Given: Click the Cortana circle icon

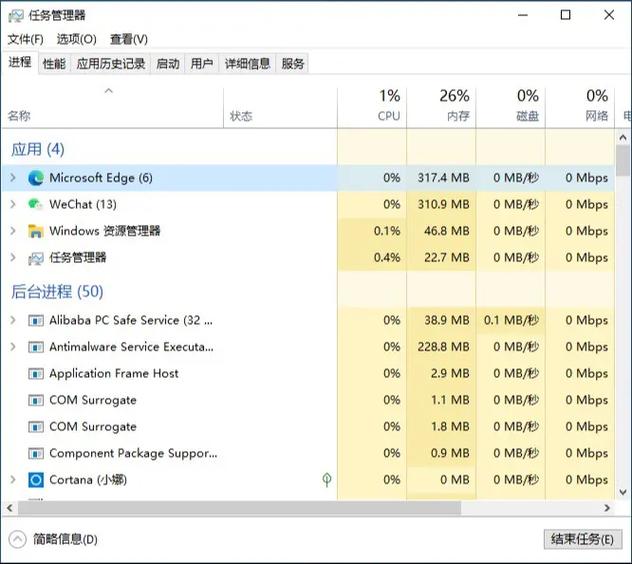Looking at the screenshot, I should (x=36, y=480).
